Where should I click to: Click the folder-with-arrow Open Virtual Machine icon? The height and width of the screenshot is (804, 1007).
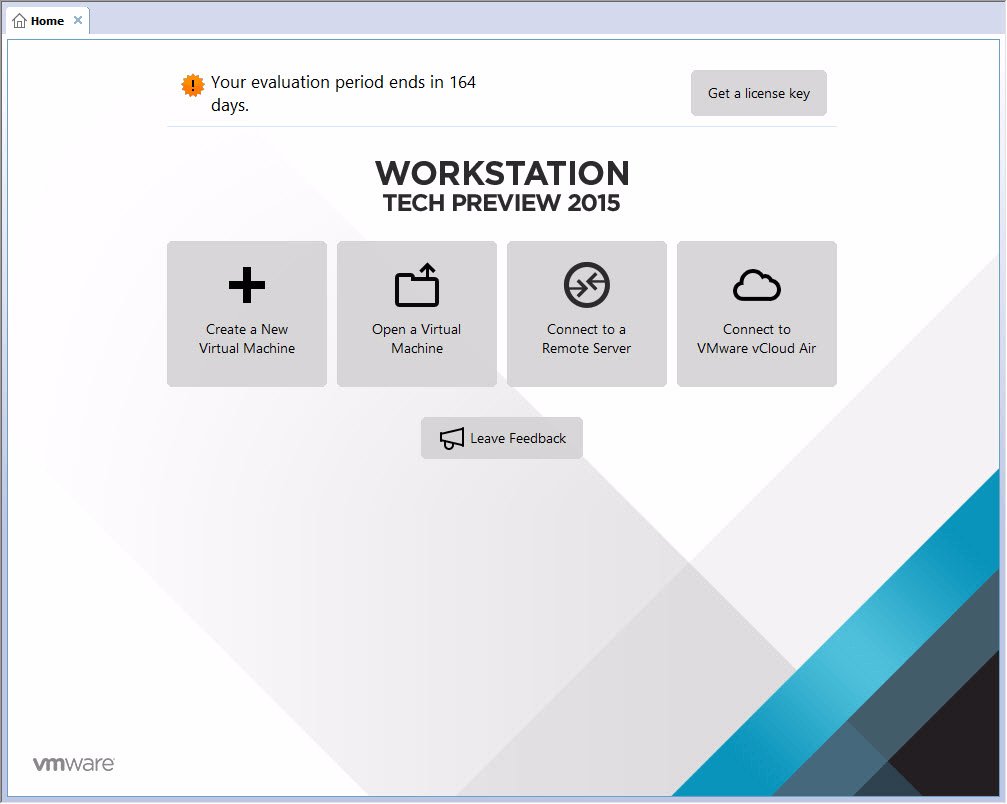click(417, 284)
